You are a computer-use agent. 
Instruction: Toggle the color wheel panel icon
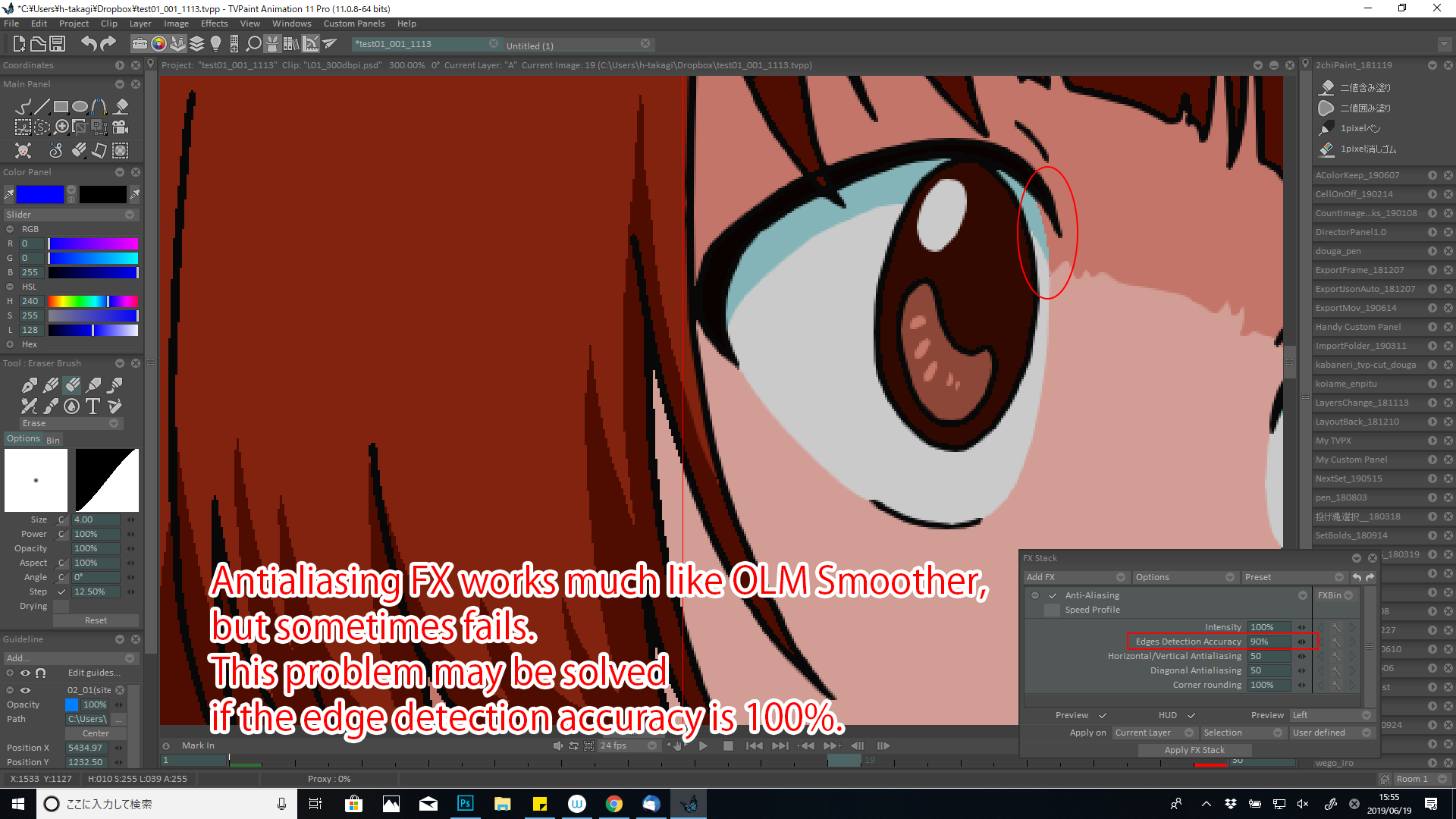pos(158,44)
